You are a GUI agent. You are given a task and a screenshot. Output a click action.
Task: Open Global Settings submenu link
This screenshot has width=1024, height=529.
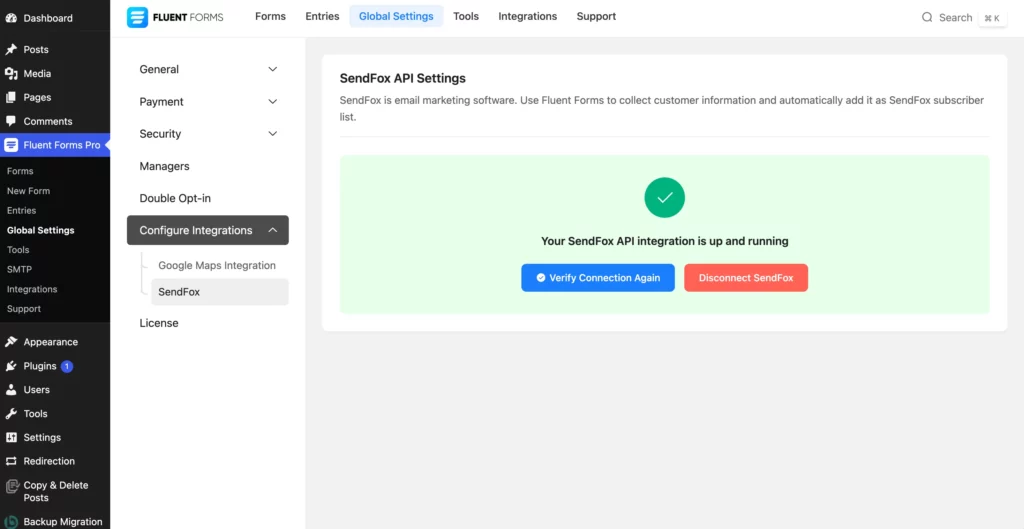click(40, 230)
